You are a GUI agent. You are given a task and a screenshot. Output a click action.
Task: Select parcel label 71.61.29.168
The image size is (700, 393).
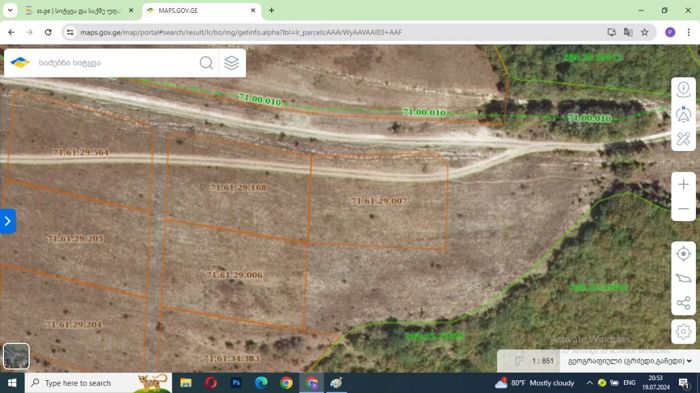click(238, 188)
